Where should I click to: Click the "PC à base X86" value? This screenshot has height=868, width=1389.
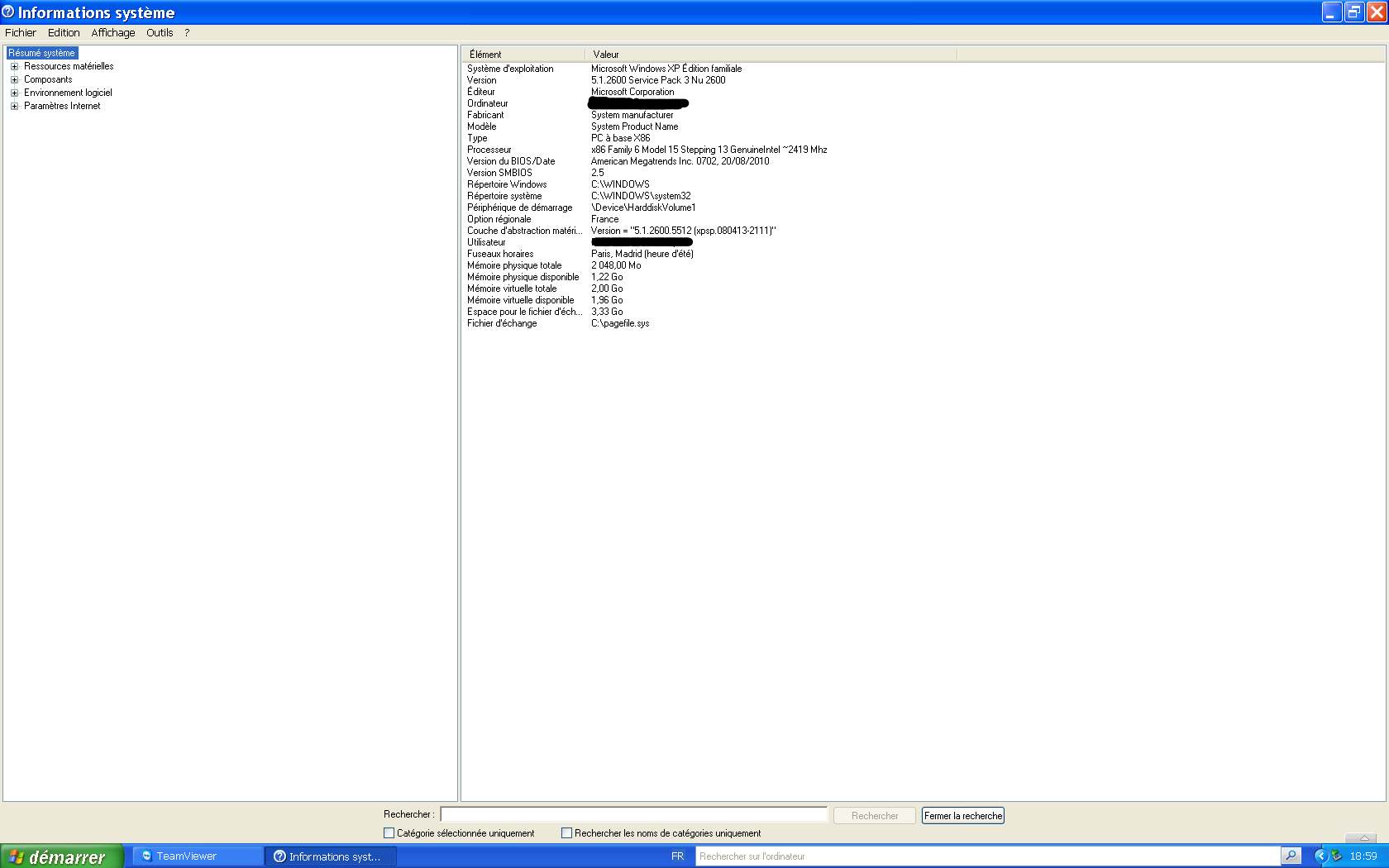click(620, 138)
